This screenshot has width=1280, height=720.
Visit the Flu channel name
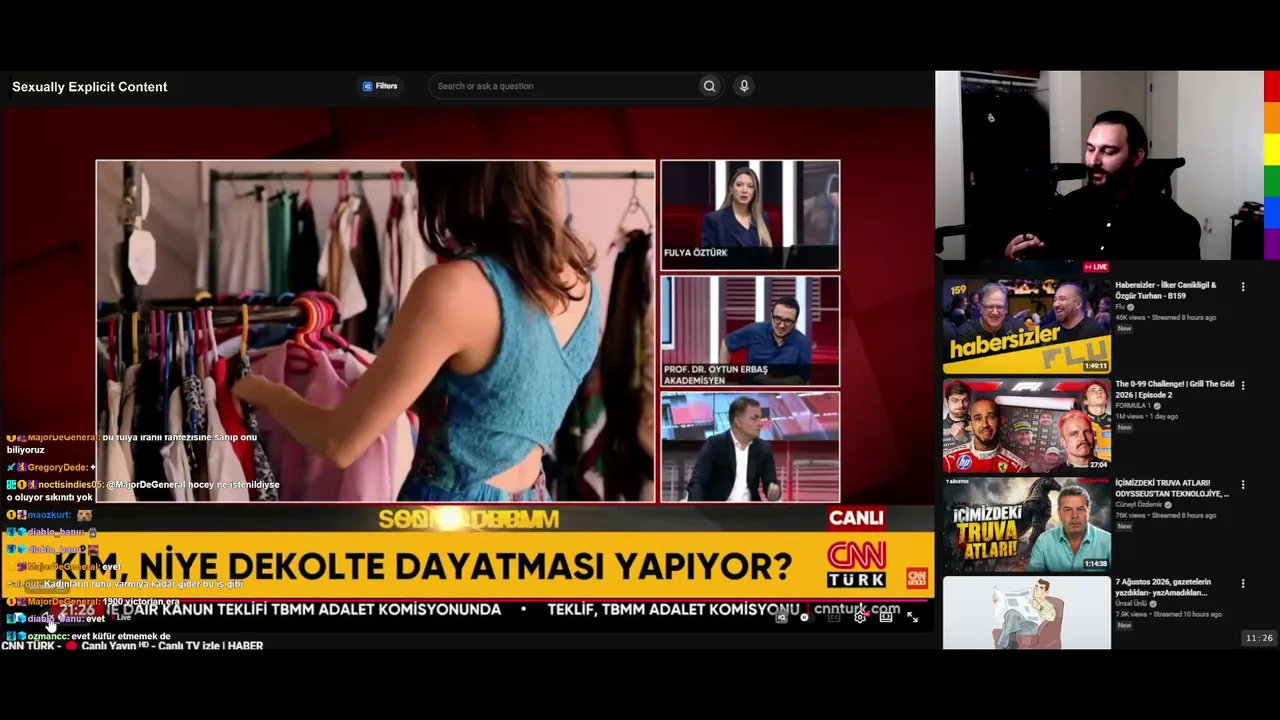coord(1120,307)
